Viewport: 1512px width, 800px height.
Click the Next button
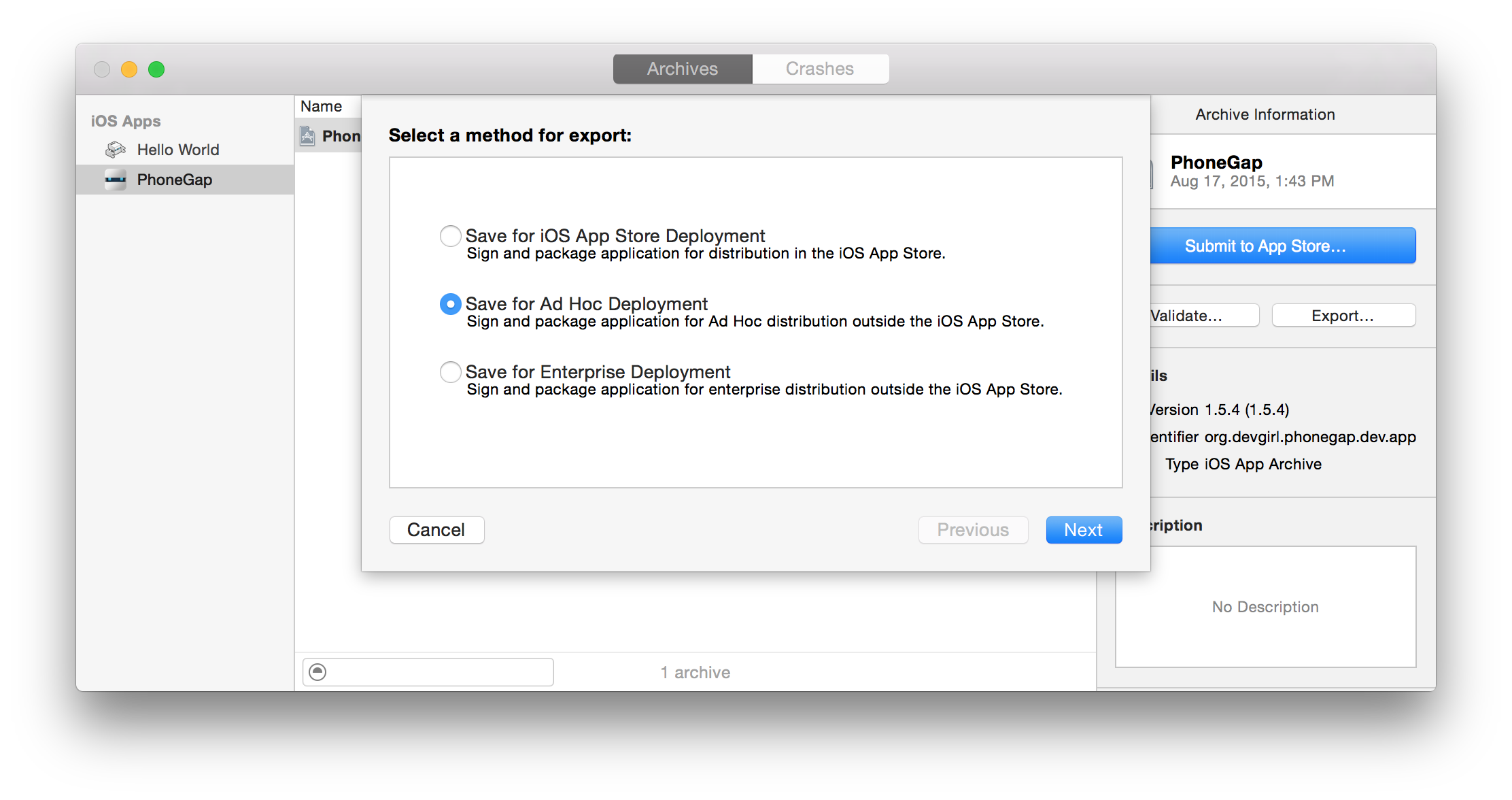pos(1084,530)
